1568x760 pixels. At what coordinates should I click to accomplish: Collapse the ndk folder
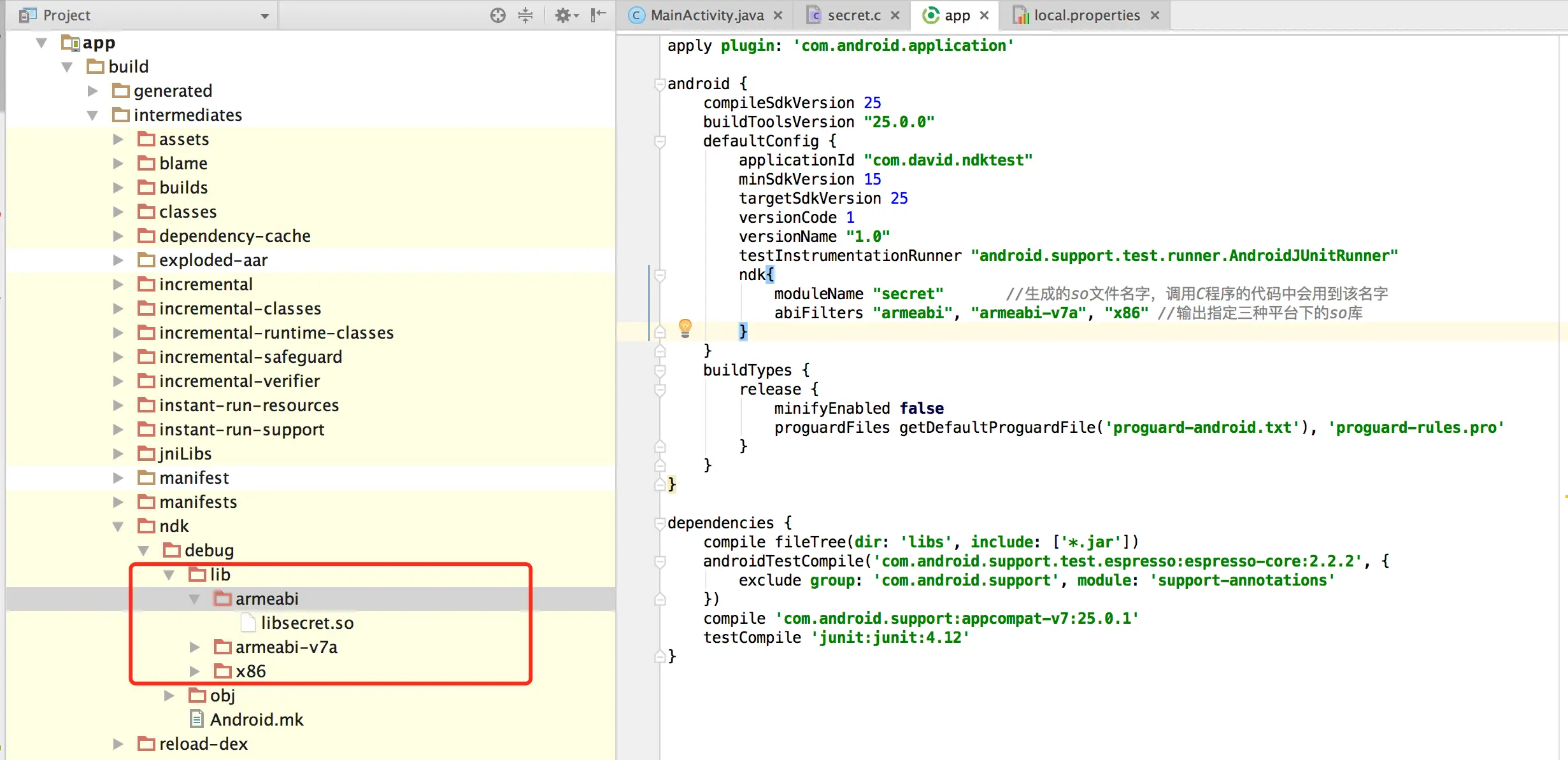pos(118,526)
